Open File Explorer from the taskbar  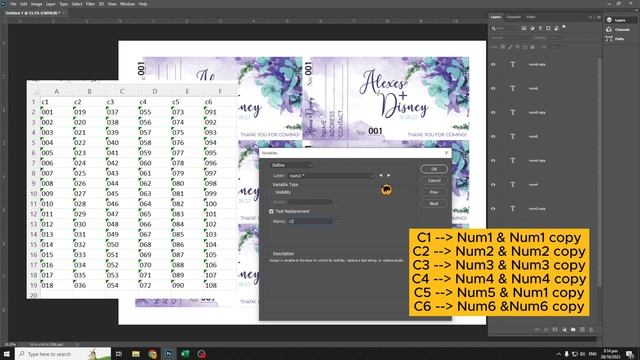pyautogui.click(x=136, y=354)
